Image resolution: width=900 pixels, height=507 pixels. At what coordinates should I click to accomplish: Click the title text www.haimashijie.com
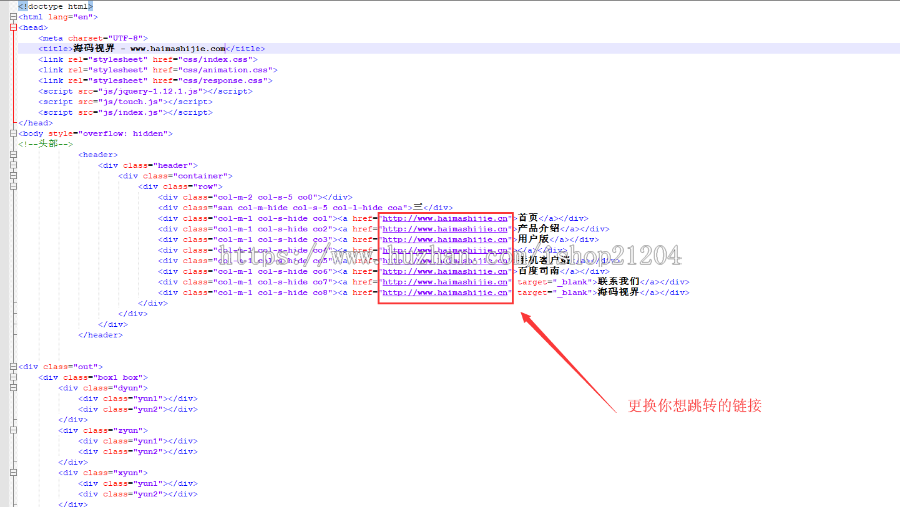pos(178,49)
